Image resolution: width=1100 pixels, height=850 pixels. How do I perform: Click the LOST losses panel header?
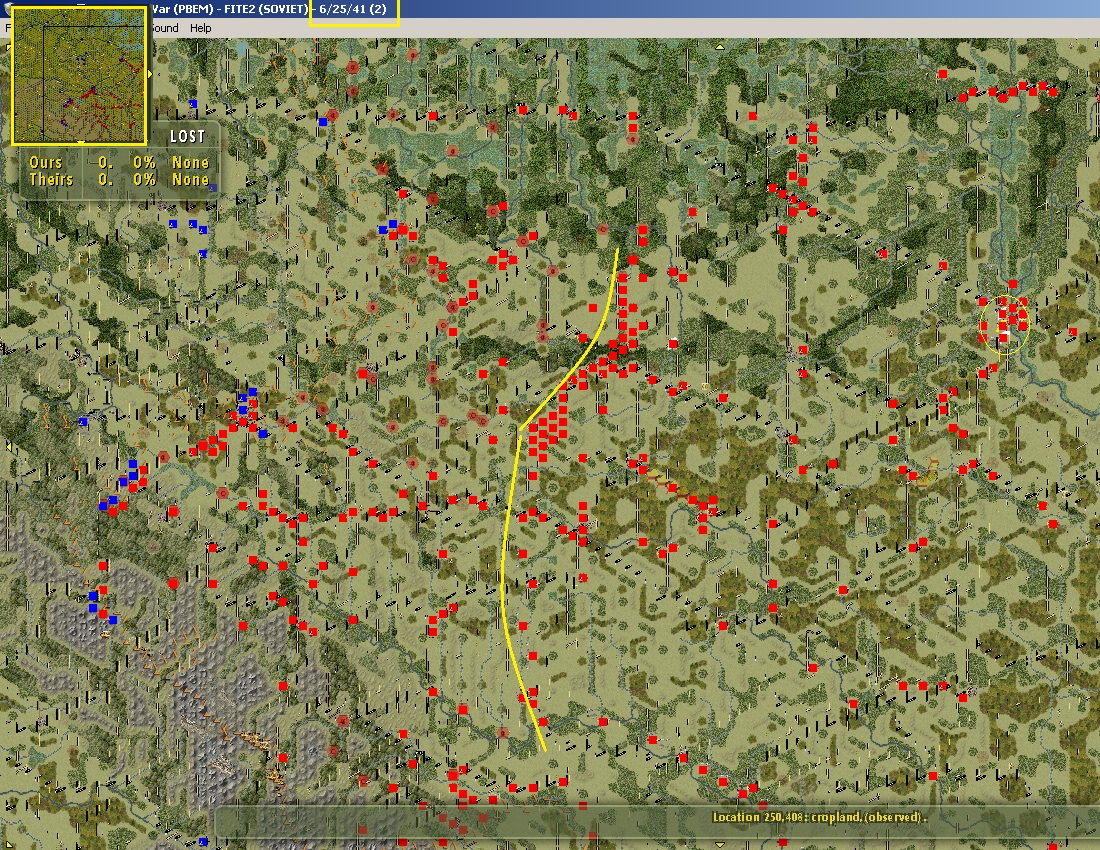pos(187,137)
